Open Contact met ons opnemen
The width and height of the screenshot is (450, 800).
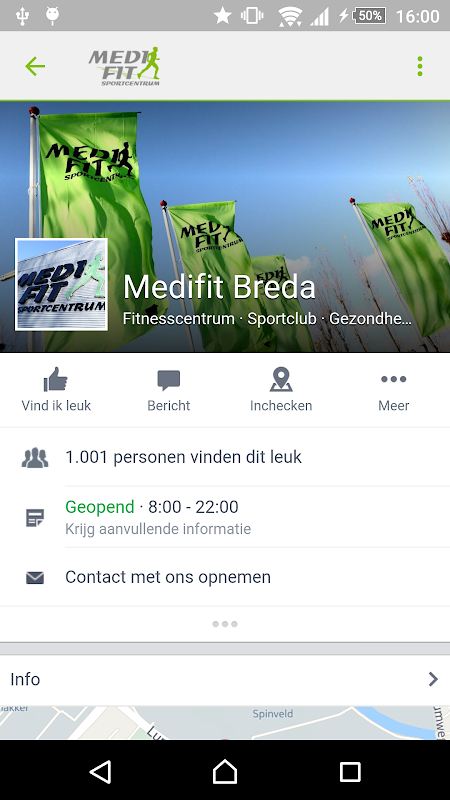(x=168, y=577)
